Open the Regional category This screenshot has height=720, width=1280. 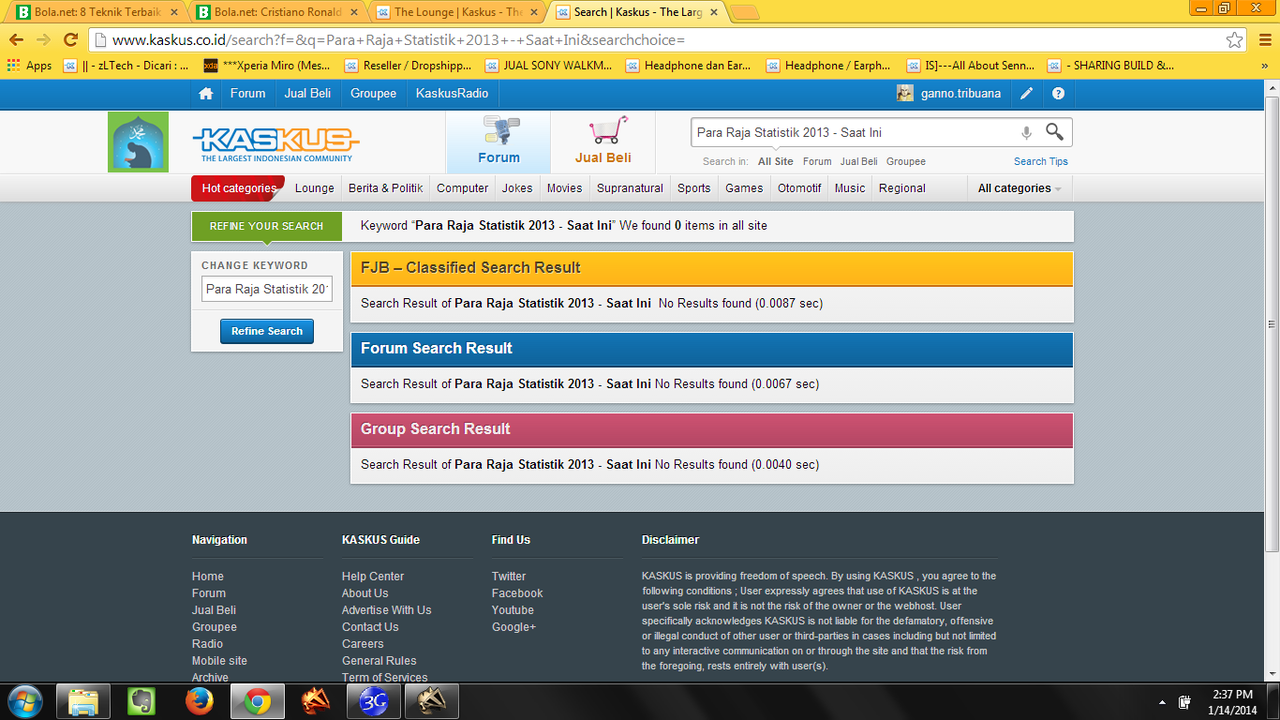(x=902, y=188)
